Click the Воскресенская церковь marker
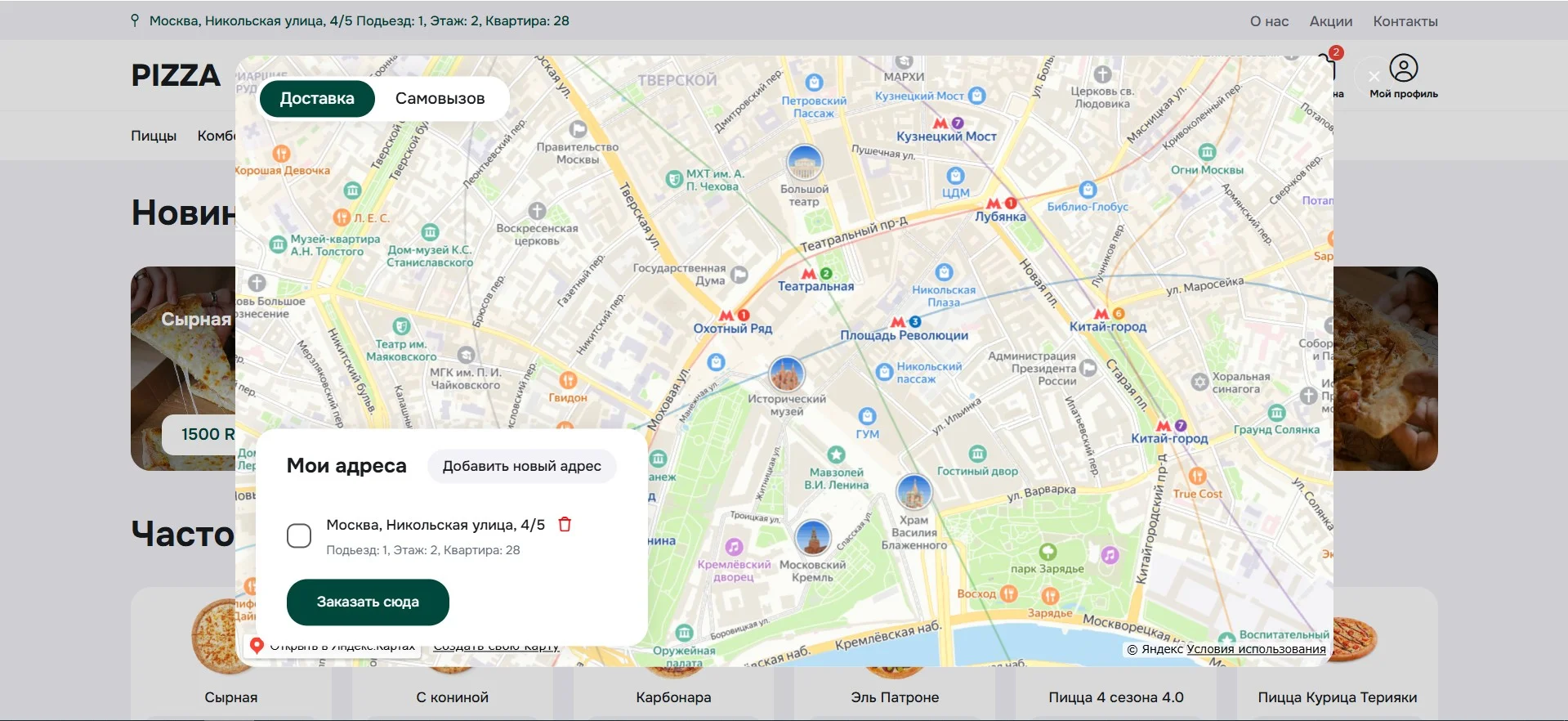Image resolution: width=1568 pixels, height=721 pixels. click(537, 211)
